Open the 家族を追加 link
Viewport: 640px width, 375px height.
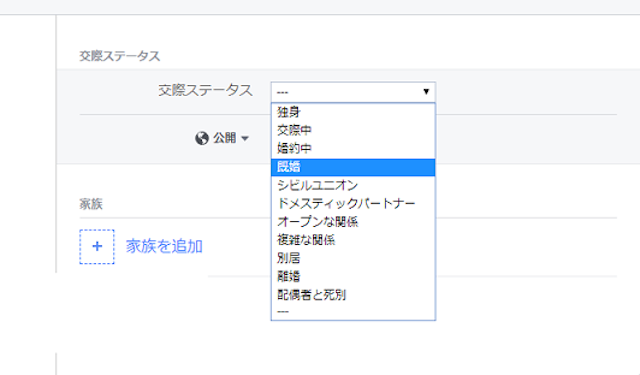[164, 246]
